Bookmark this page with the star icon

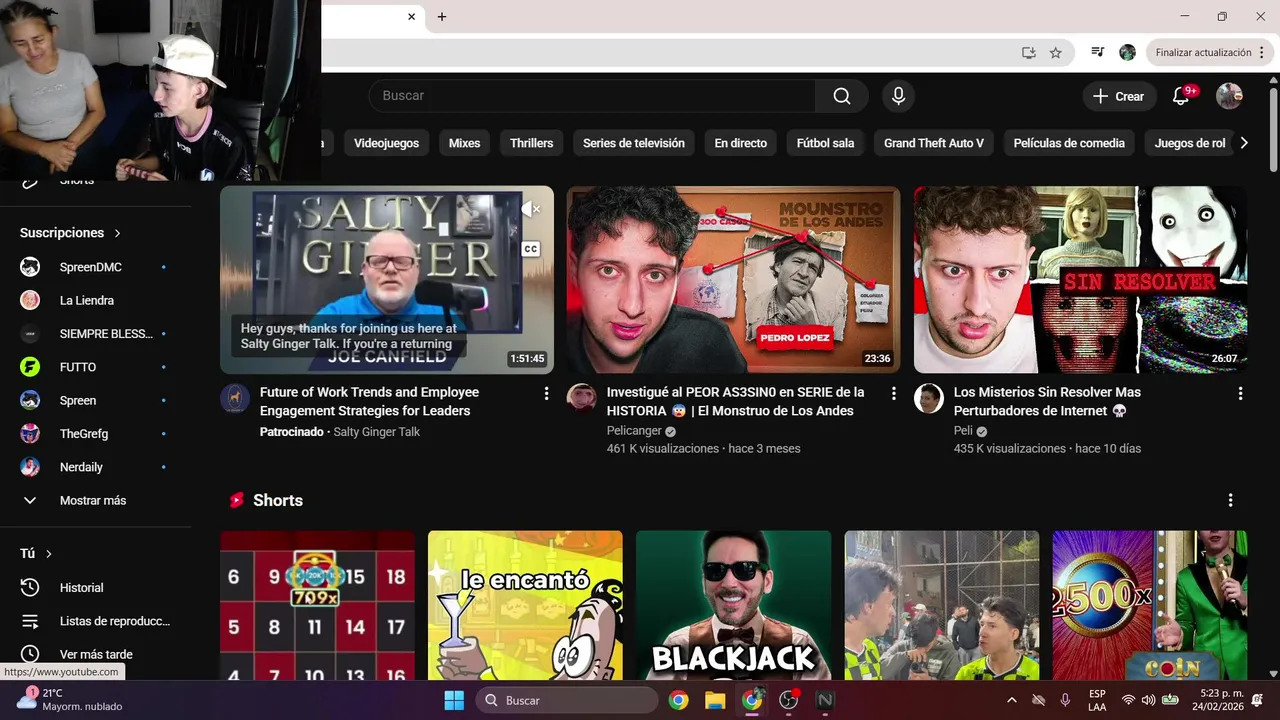(1055, 53)
